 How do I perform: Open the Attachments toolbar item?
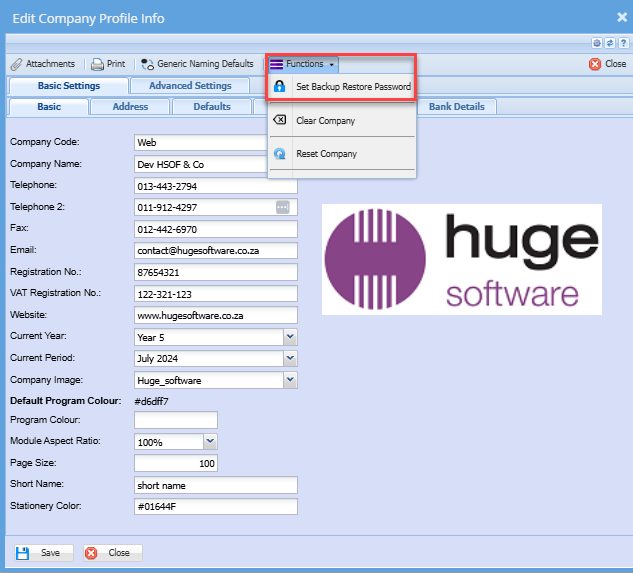click(x=43, y=64)
